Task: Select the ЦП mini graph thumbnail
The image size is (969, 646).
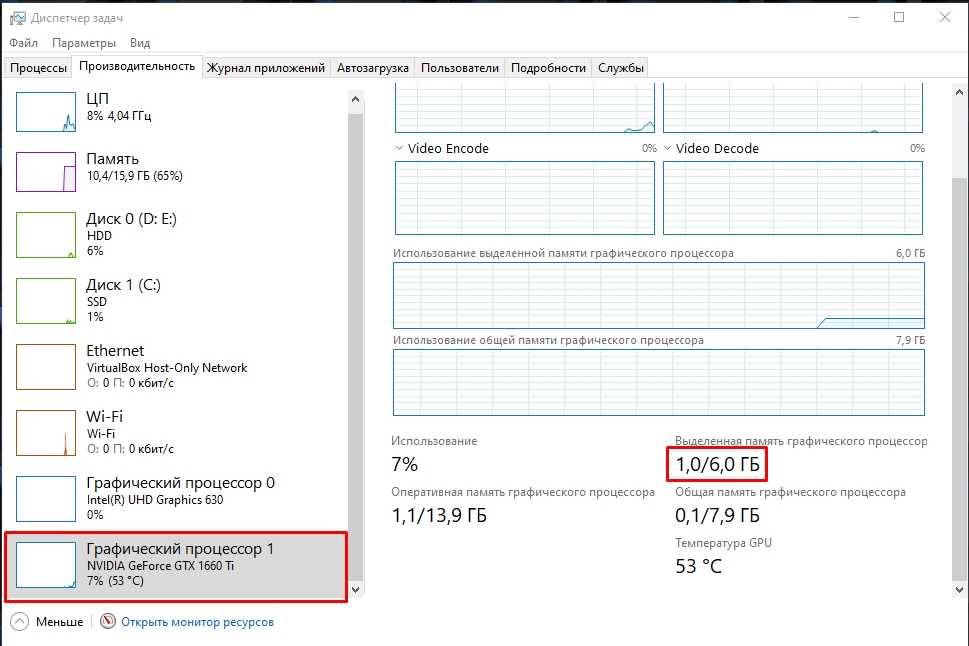Action: point(46,112)
